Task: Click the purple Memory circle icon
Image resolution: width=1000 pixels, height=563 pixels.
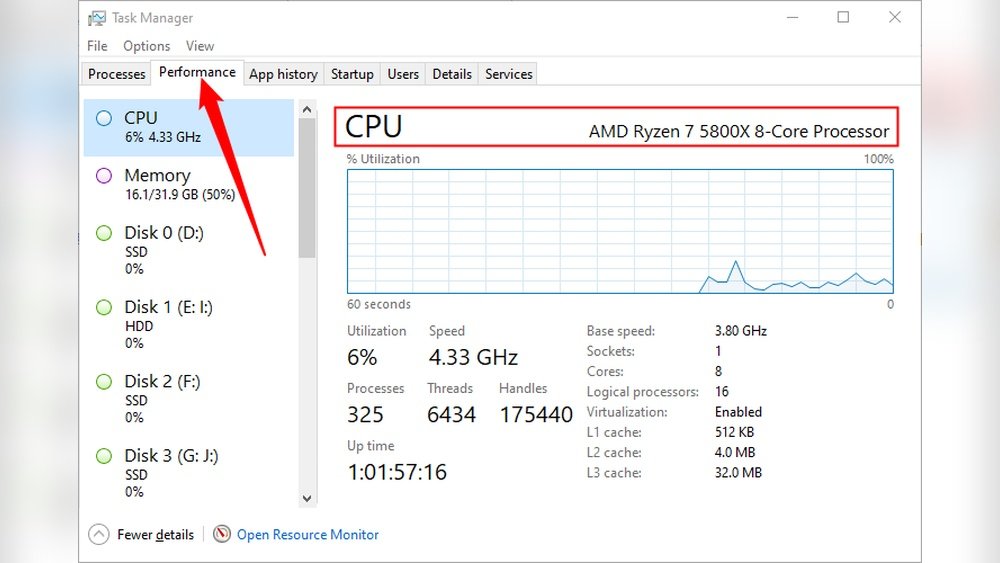Action: [104, 176]
